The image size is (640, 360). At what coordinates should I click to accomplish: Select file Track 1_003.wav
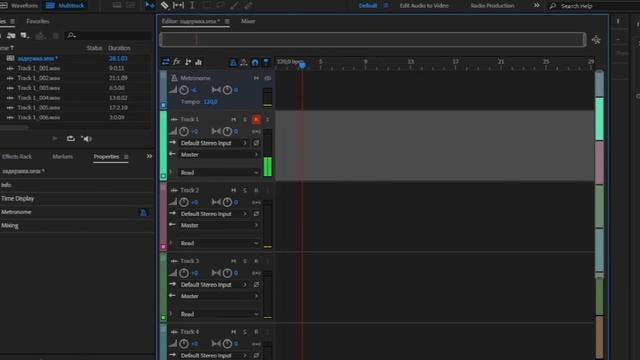(39, 88)
